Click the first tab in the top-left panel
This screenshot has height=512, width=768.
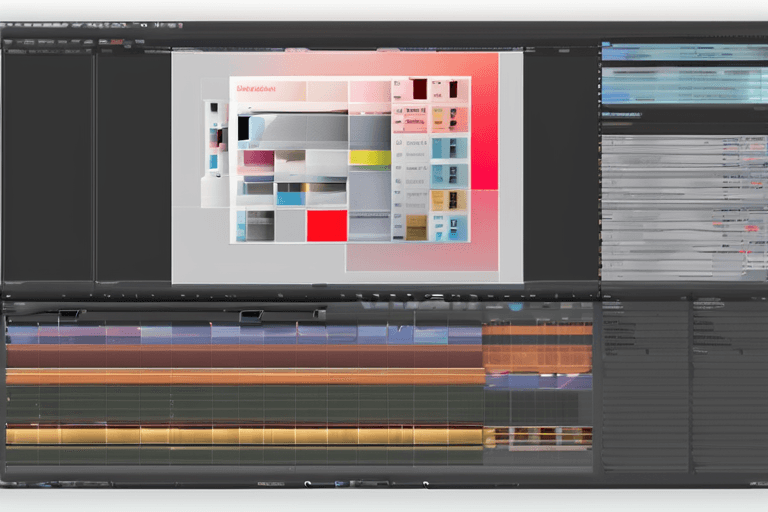click(x=30, y=44)
